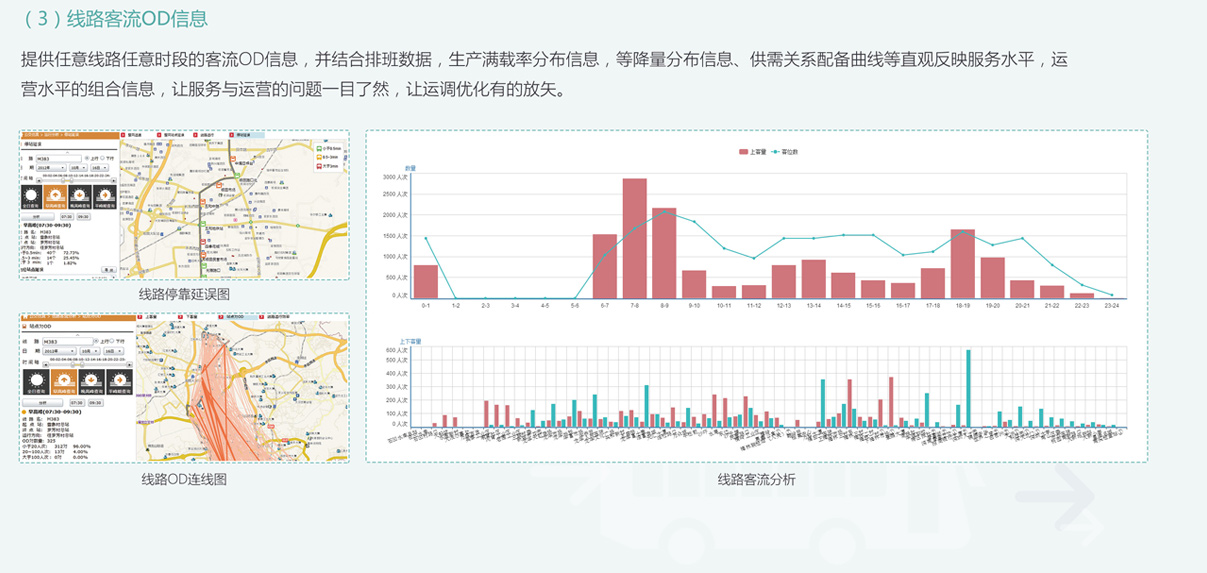Choose the evening peak query icon in delay panel

[x=80, y=196]
